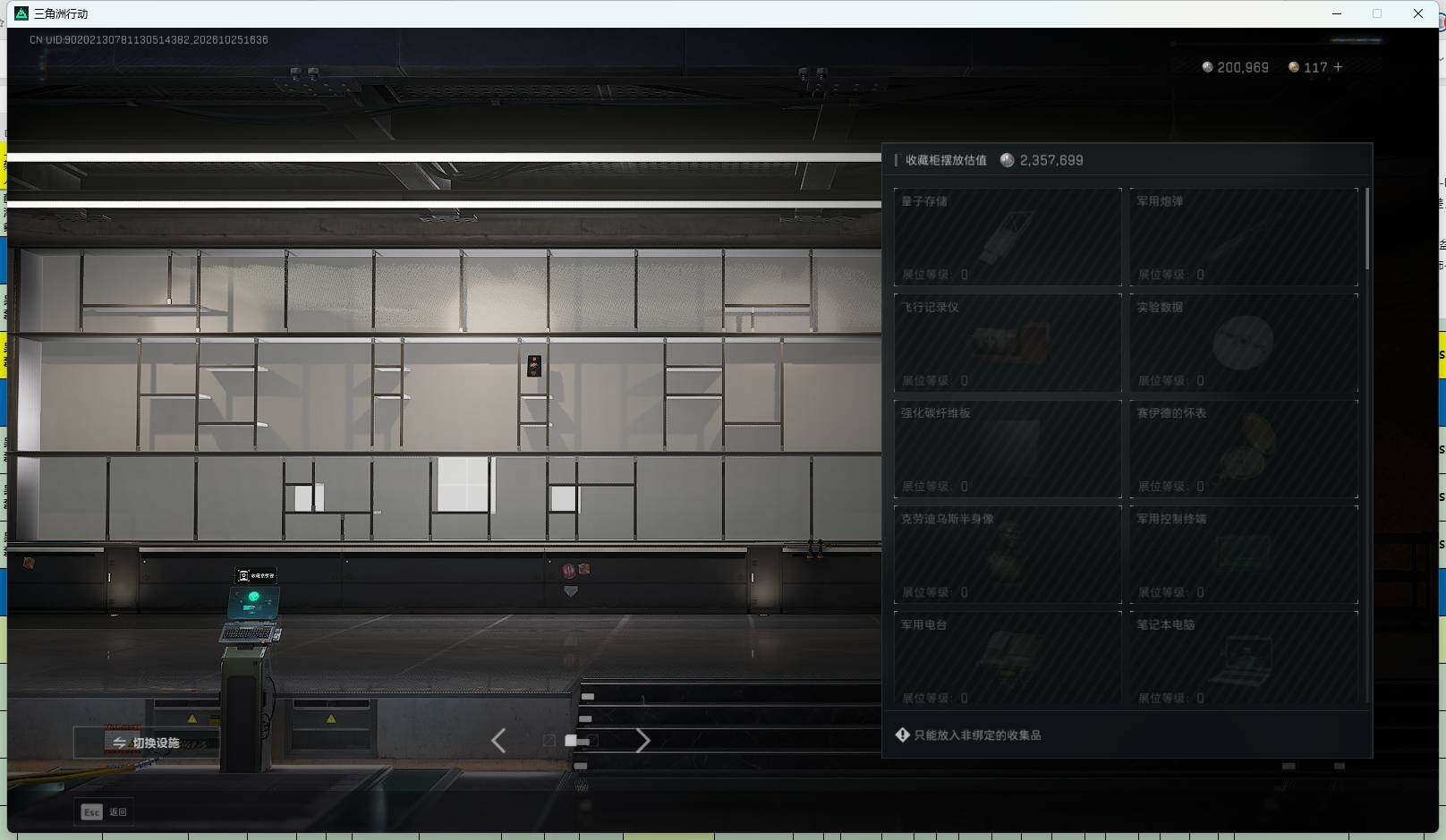Close the 三角洲行动 window
The height and width of the screenshot is (840, 1446).
coord(1418,13)
